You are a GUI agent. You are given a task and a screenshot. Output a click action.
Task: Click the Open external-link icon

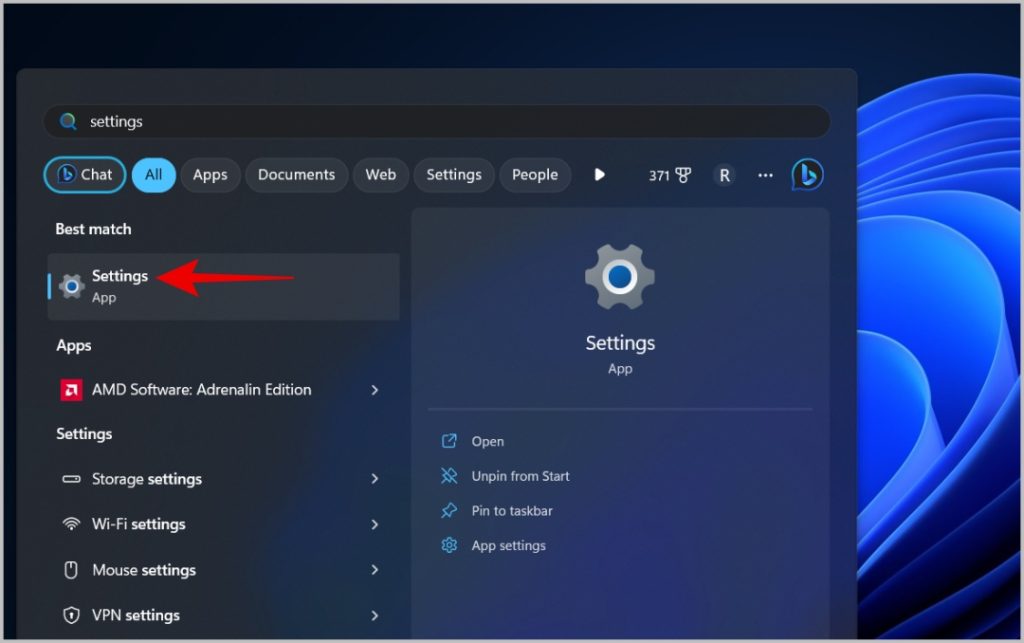click(449, 441)
